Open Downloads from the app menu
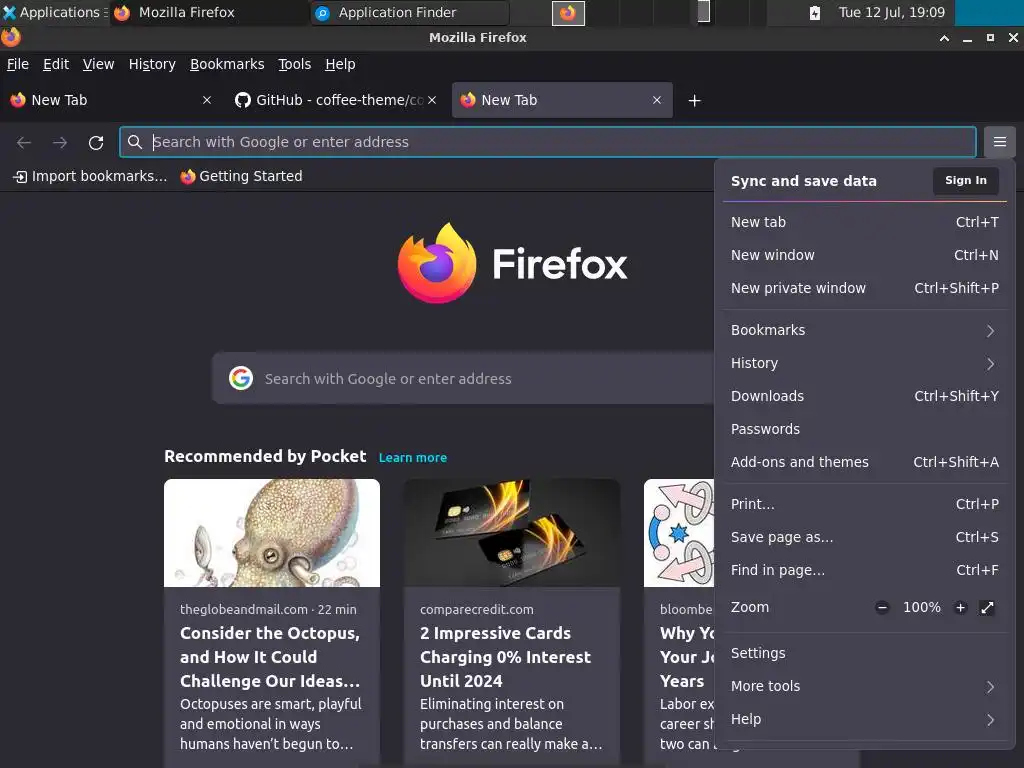Viewport: 1024px width, 768px height. pos(865,396)
